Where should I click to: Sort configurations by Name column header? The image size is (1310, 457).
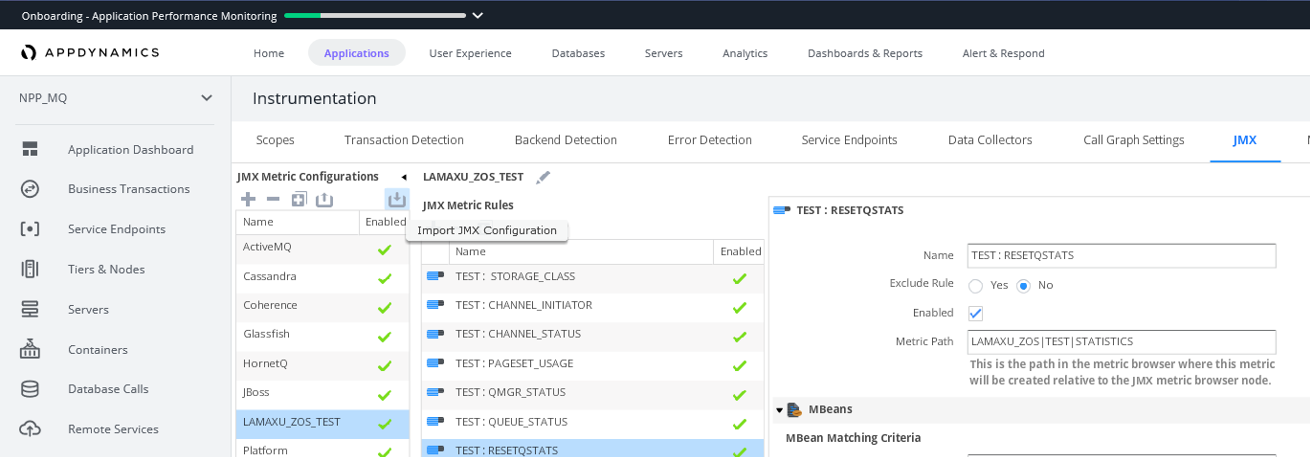[x=297, y=222]
